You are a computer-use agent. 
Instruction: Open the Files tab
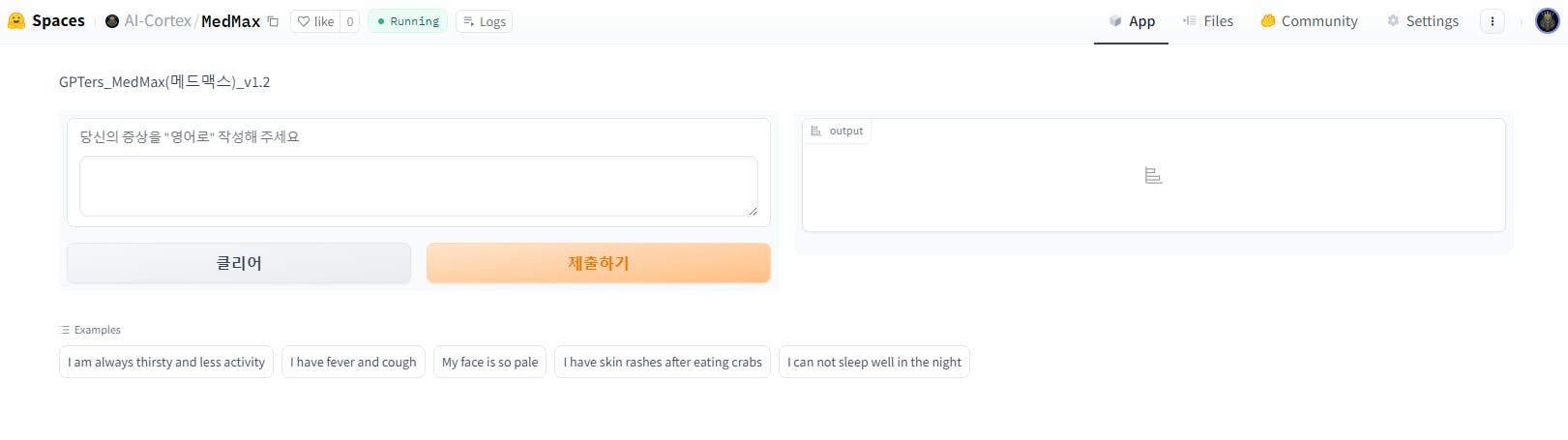[1208, 21]
